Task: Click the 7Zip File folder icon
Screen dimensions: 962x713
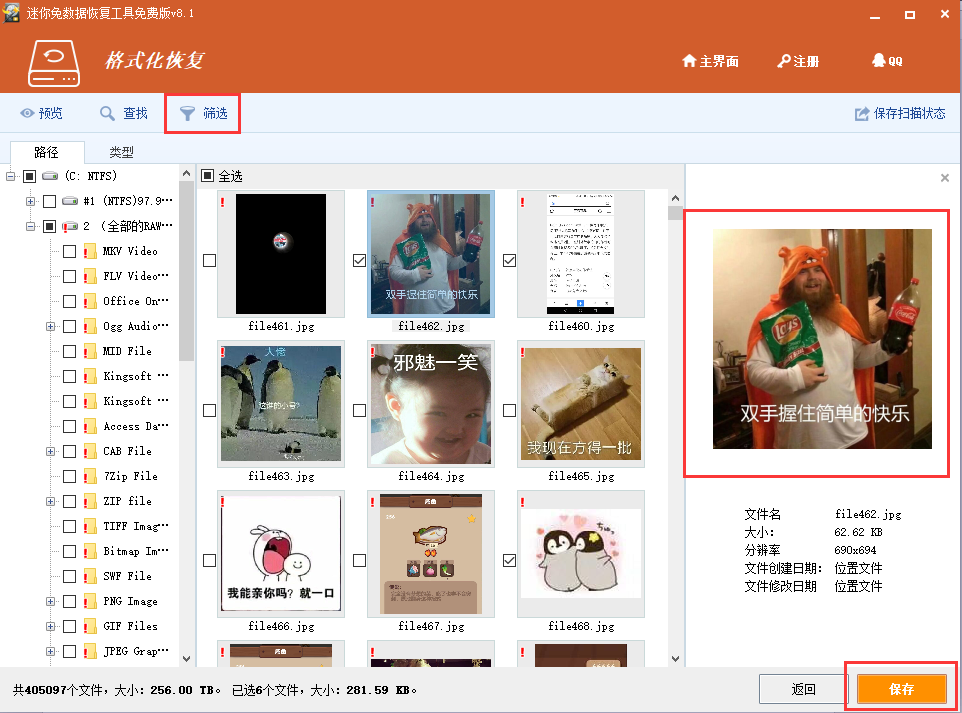Action: [90, 477]
